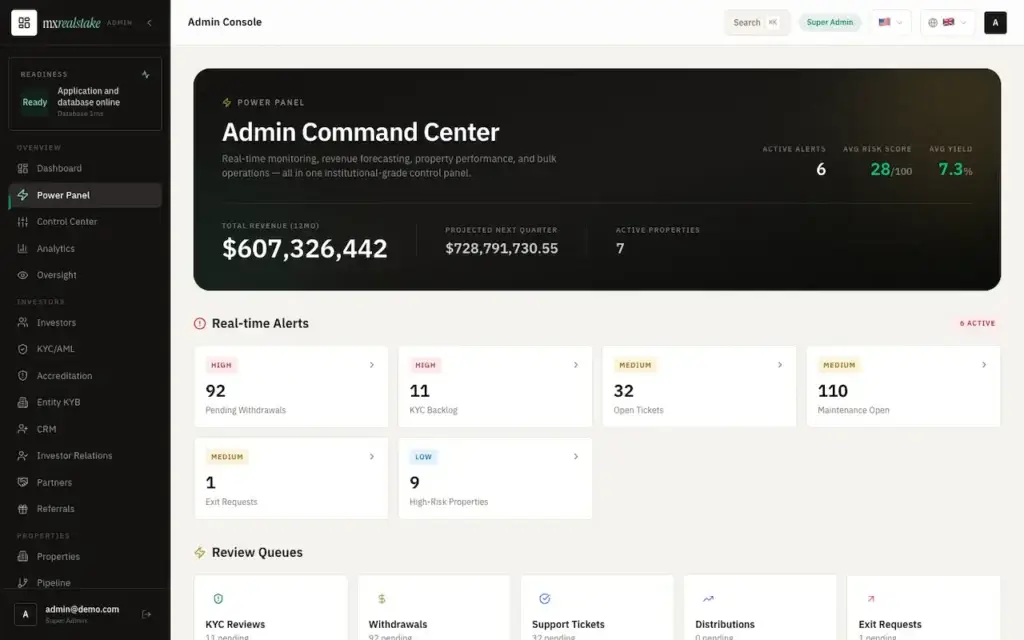The image size is (1024, 640).
Task: Click the Control Center sliders icon
Action: click(23, 222)
